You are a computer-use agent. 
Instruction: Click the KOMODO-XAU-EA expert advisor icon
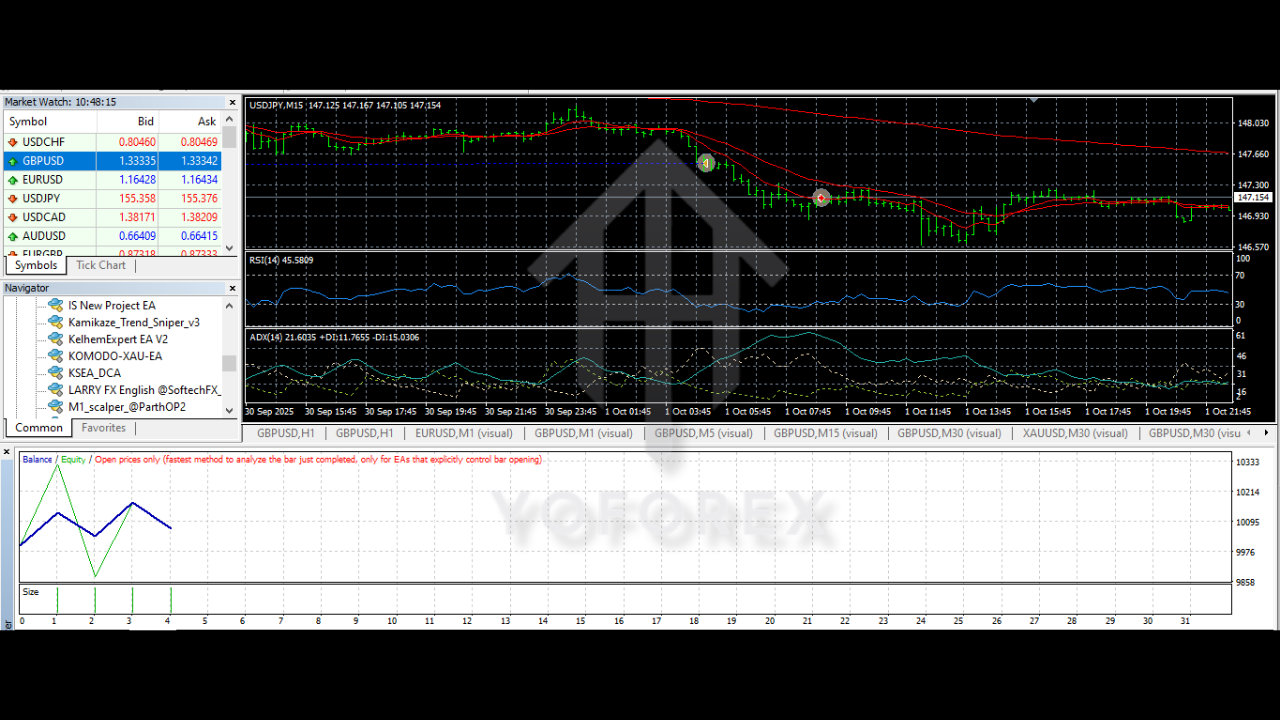point(56,356)
